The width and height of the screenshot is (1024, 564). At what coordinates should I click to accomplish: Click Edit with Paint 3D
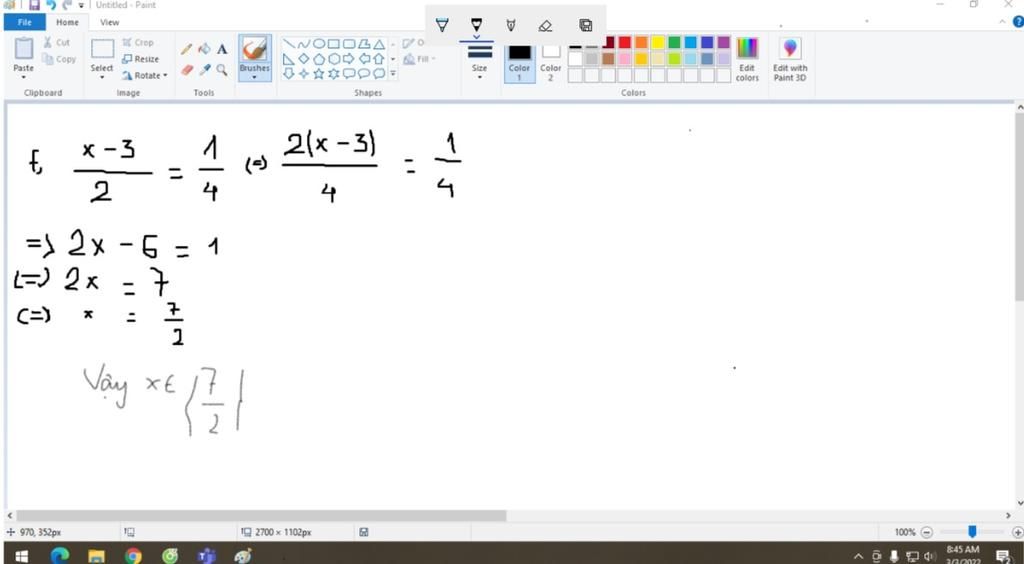(x=790, y=59)
